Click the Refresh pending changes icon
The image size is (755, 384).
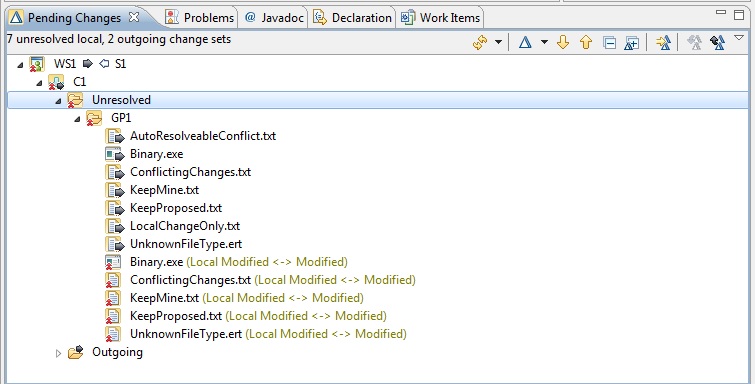coord(480,43)
